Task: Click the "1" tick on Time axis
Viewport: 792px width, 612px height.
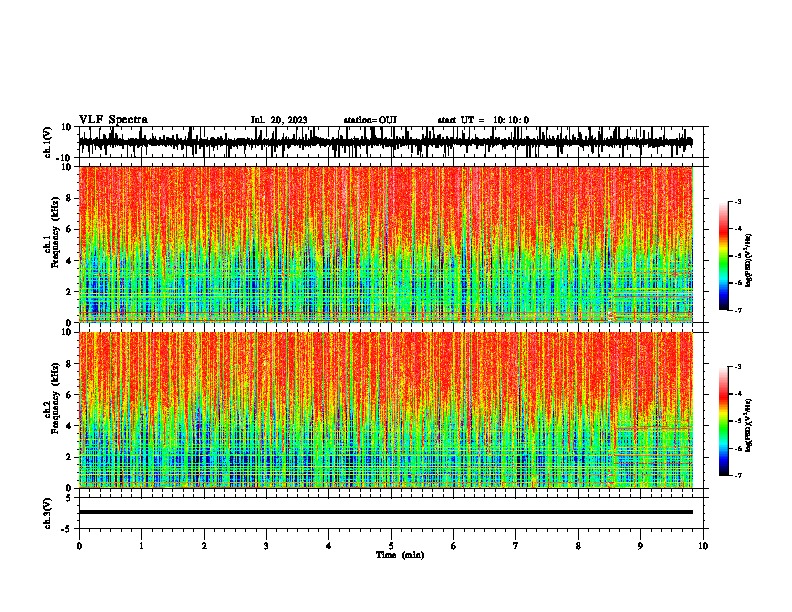Action: click(x=141, y=546)
